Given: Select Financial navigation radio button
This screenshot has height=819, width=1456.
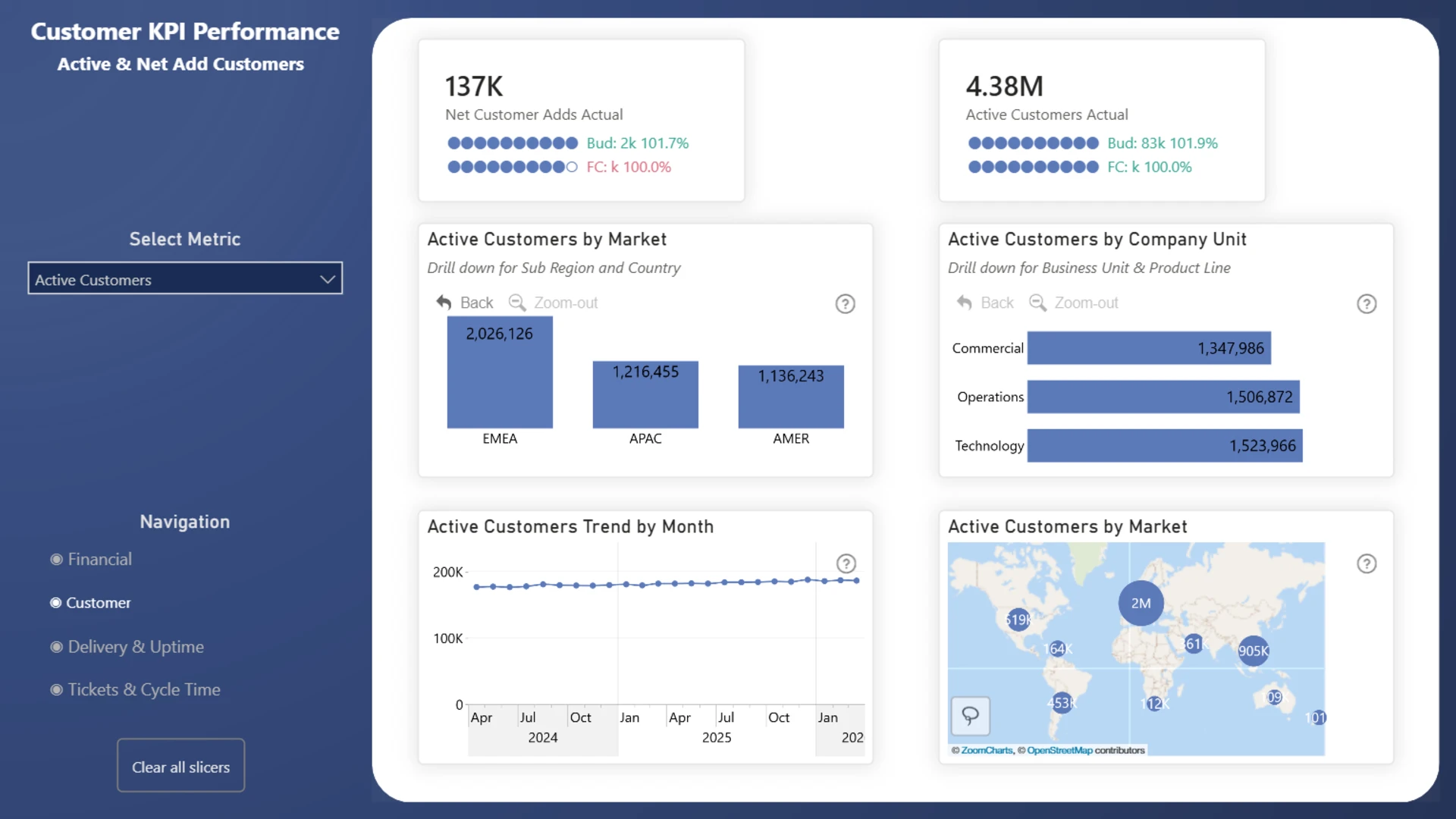Looking at the screenshot, I should coord(56,560).
